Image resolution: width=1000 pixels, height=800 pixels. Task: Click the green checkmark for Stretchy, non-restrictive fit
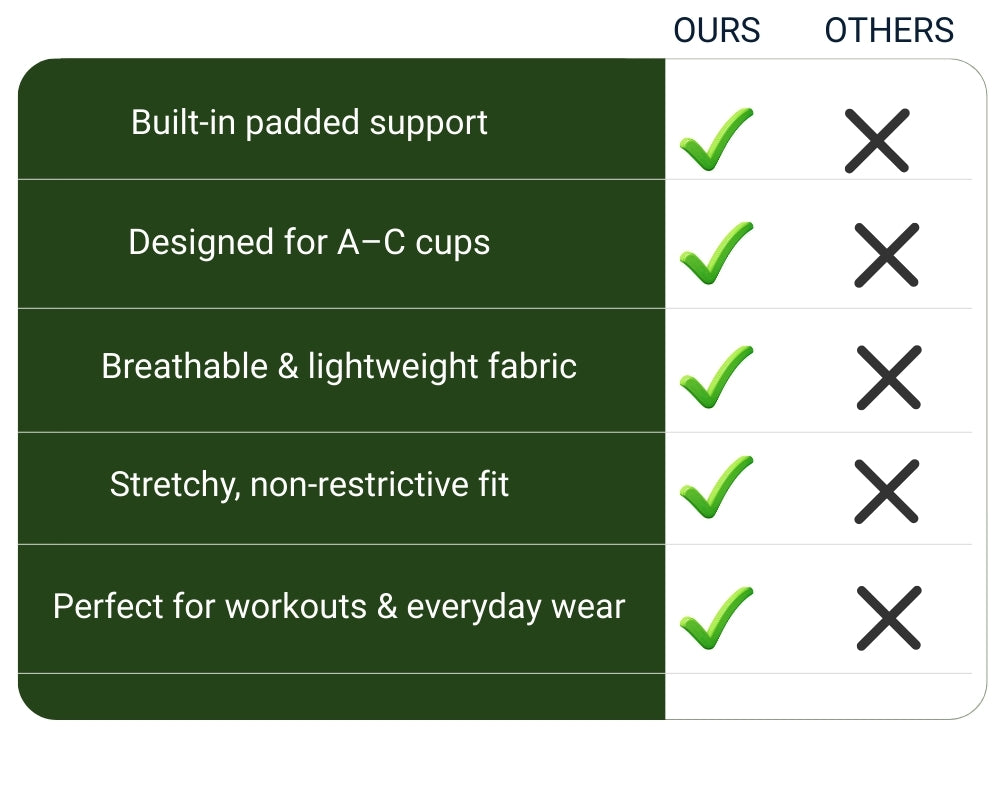point(715,488)
